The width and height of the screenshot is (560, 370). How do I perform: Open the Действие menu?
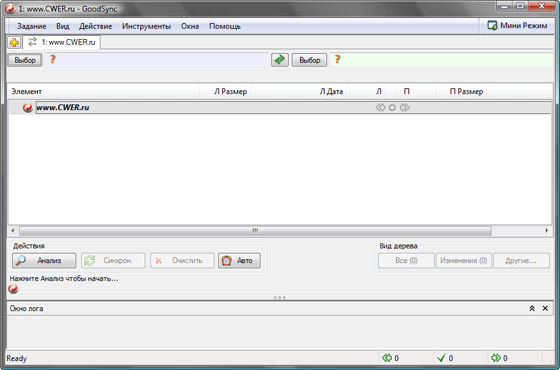point(95,26)
